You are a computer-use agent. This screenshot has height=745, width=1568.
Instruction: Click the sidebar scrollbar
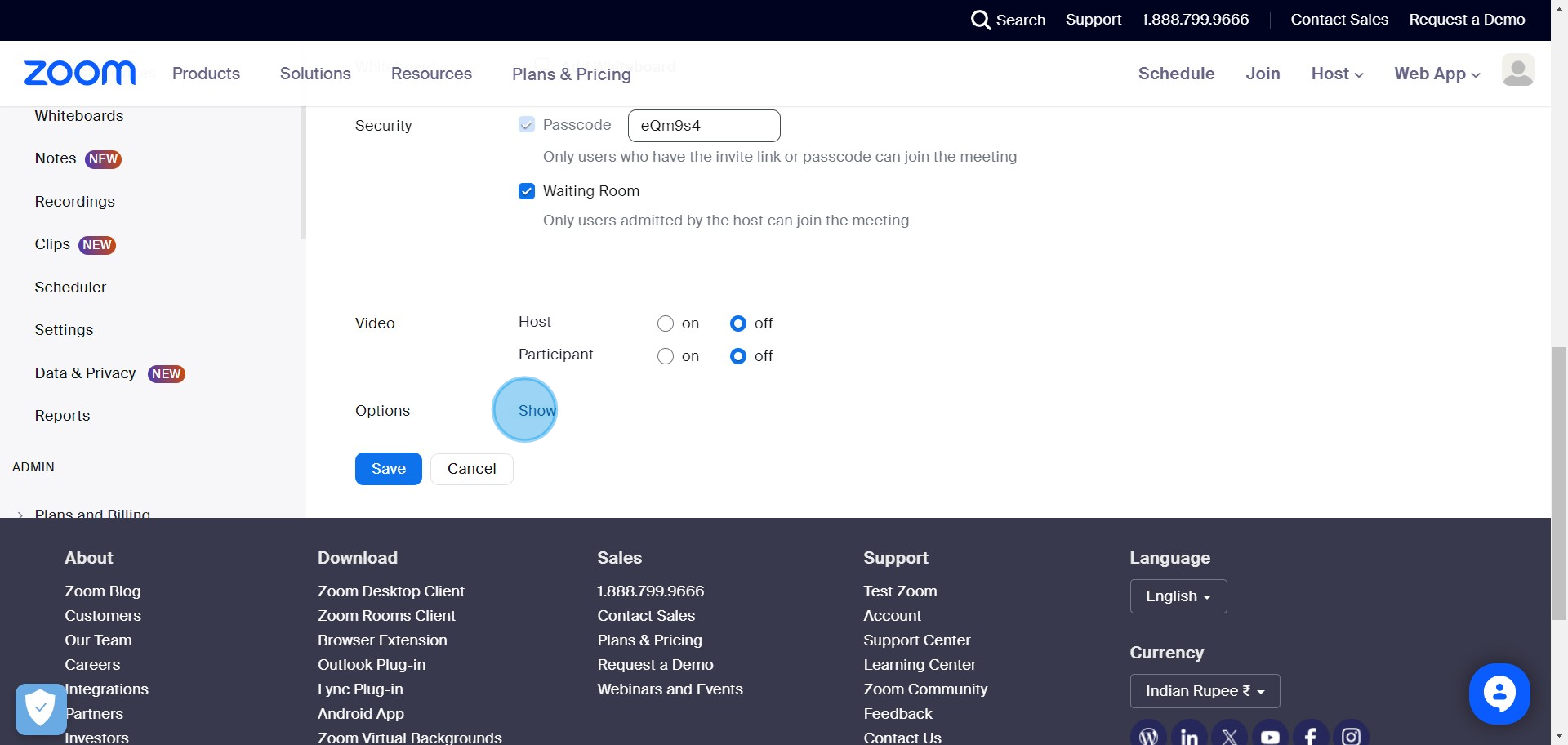point(303,172)
